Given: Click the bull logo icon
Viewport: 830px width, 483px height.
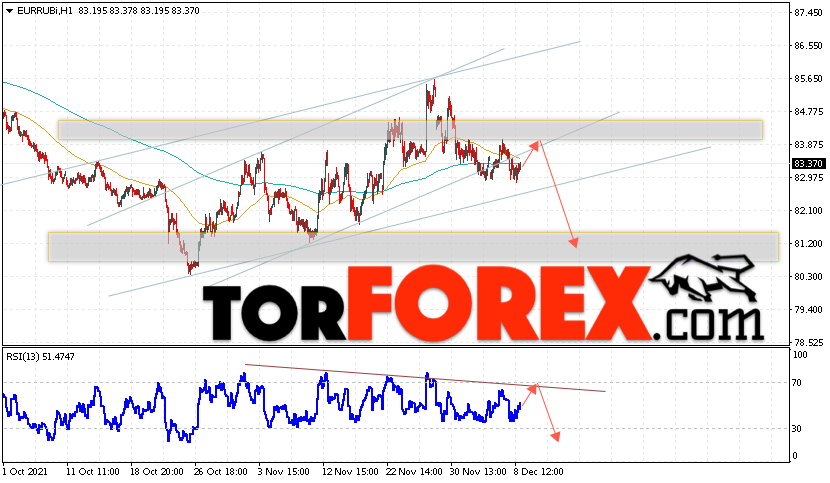Looking at the screenshot, I should [x=703, y=278].
